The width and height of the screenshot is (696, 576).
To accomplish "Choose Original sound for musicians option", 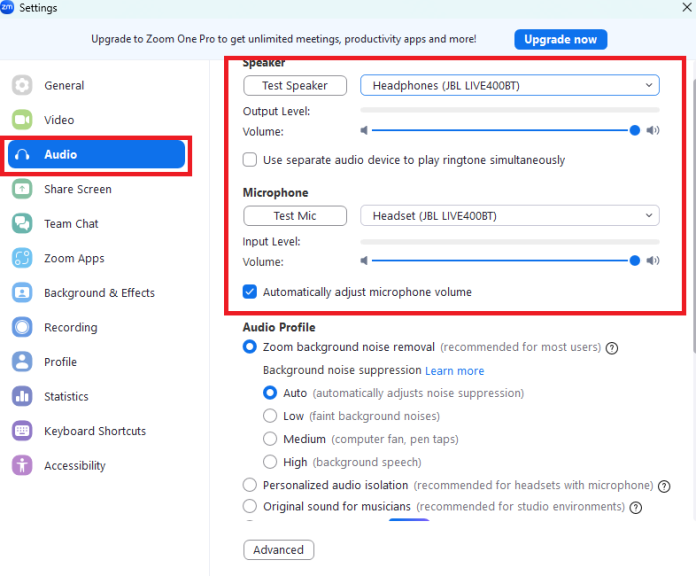I will [x=250, y=507].
